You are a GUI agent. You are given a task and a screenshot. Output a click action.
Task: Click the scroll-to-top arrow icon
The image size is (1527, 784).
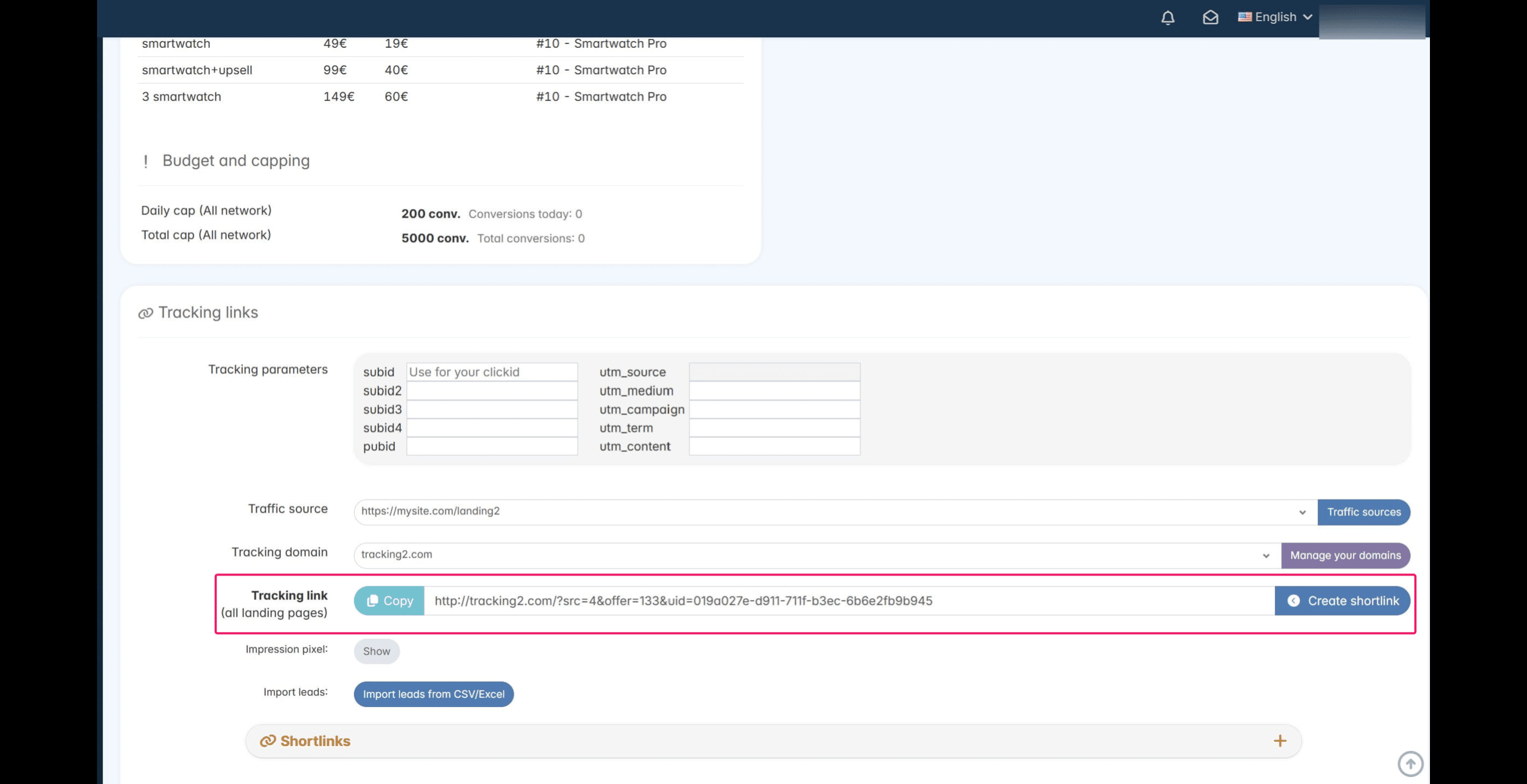tap(1410, 763)
